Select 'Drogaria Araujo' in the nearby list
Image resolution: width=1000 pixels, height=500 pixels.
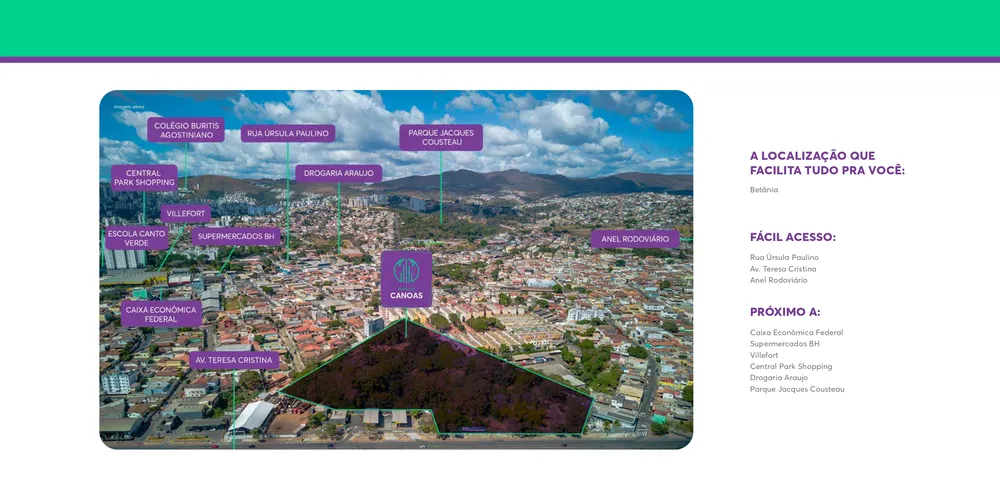[x=781, y=378]
